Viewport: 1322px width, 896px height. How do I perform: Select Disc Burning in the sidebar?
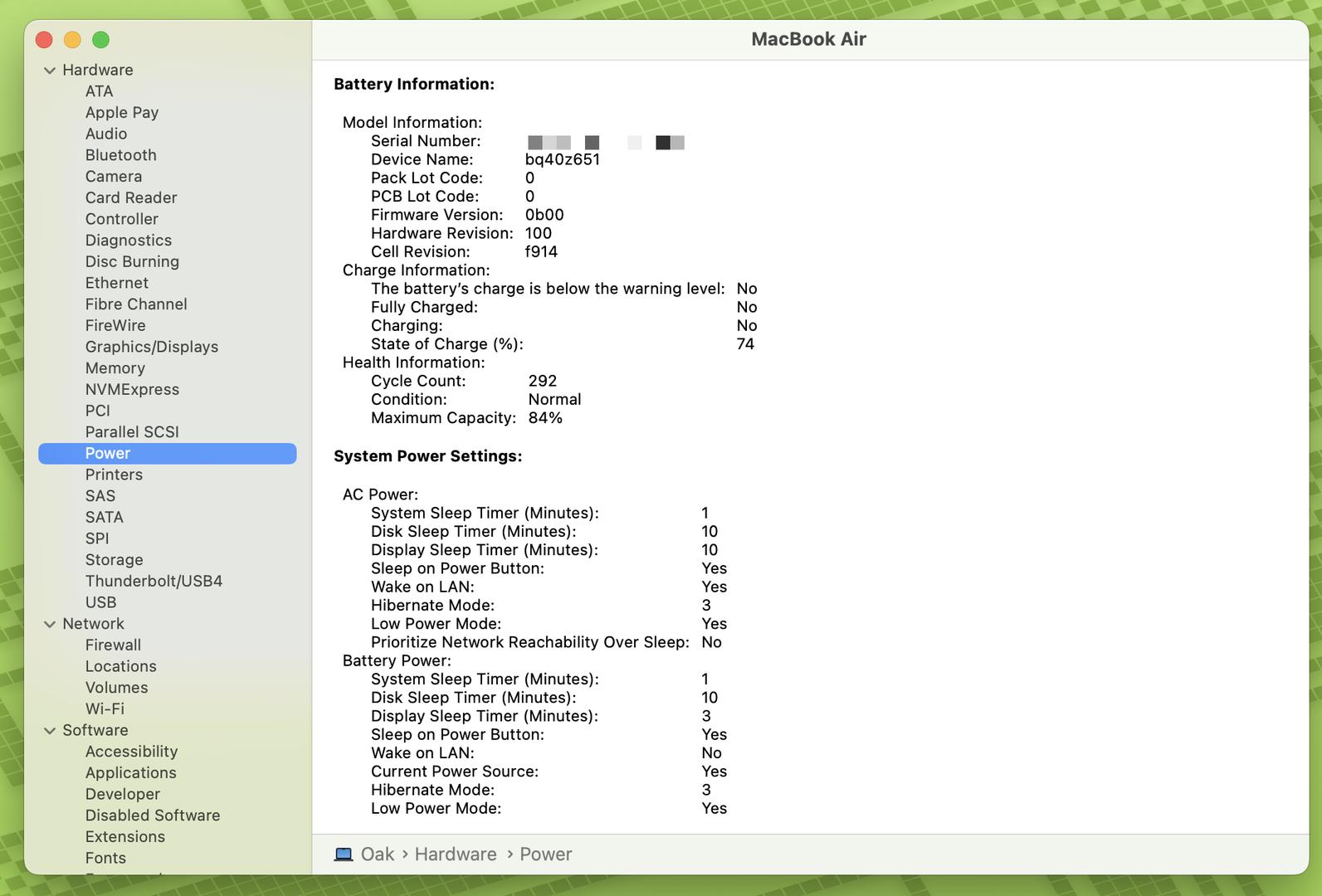132,261
